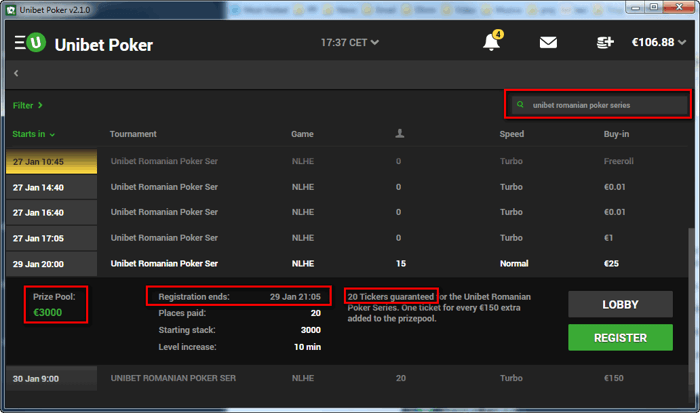Click the Unibet Poker title text

(104, 45)
